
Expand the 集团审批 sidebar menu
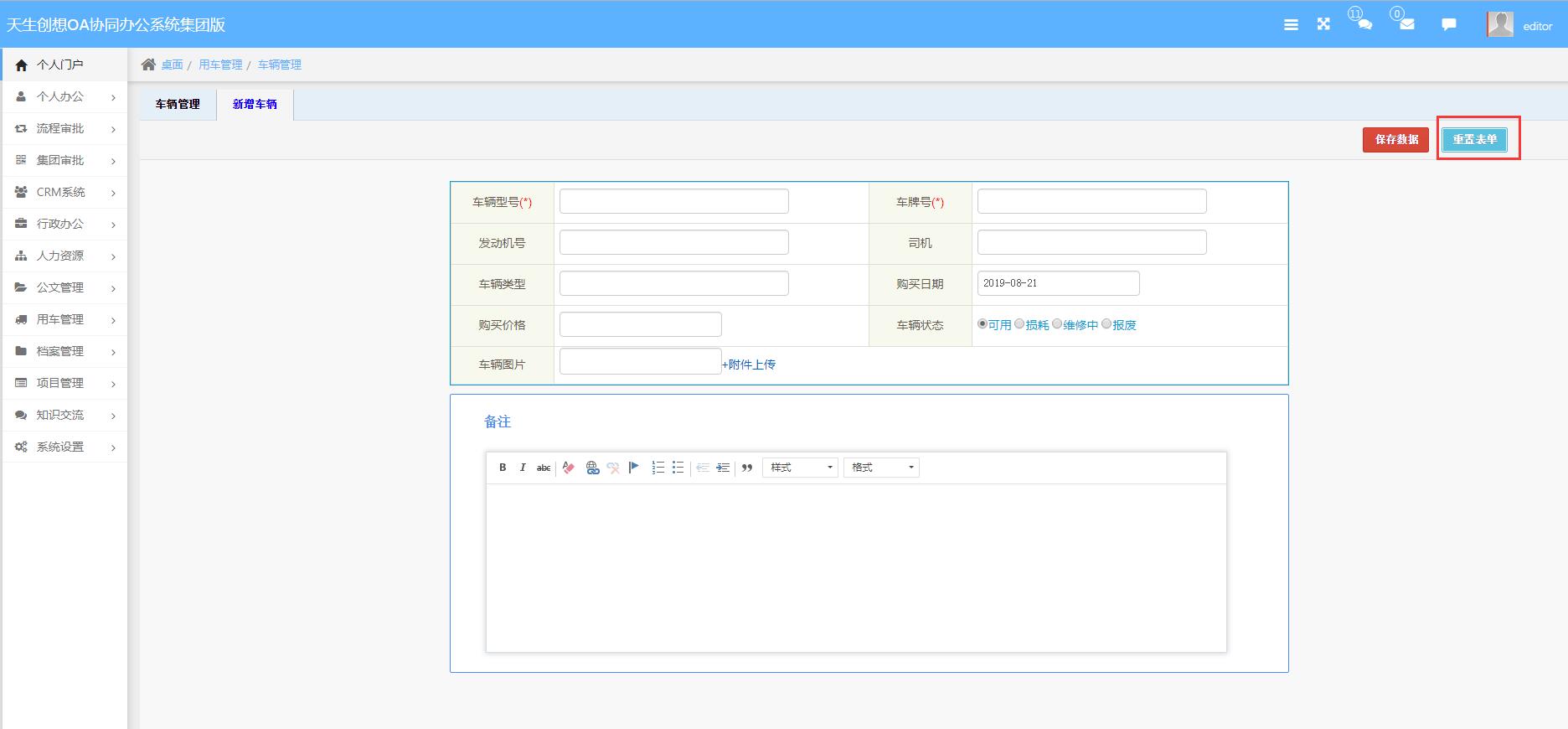(64, 161)
